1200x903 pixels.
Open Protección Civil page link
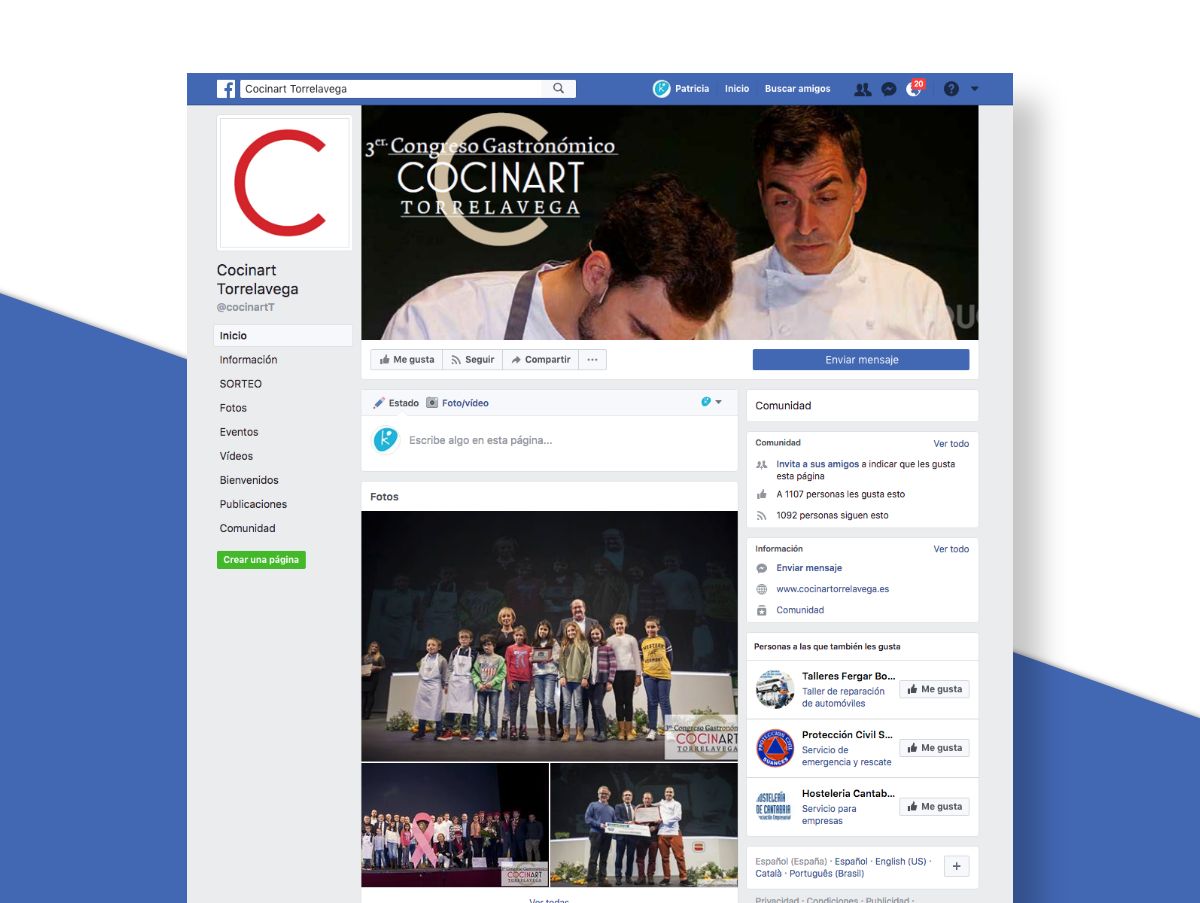click(x=847, y=735)
